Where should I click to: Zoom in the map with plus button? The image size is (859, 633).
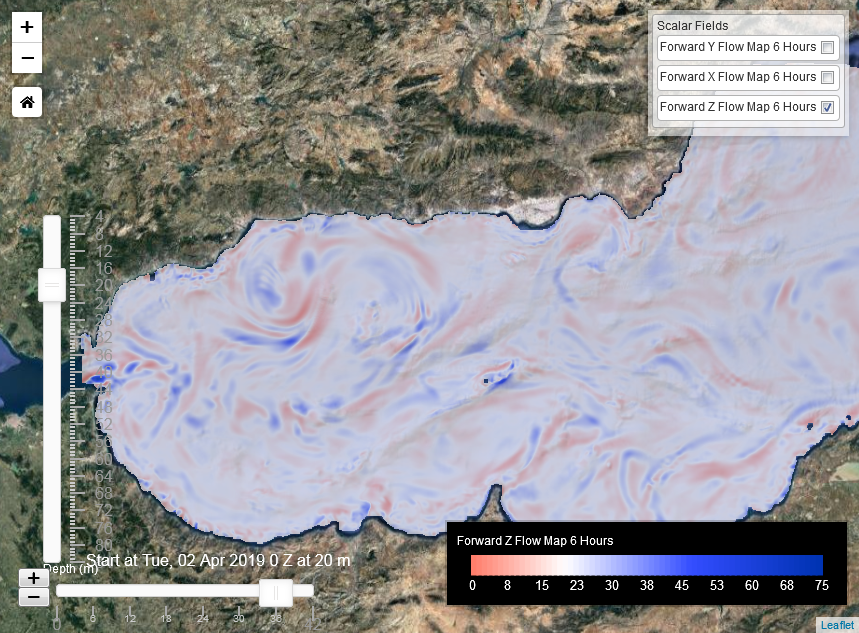tap(27, 27)
